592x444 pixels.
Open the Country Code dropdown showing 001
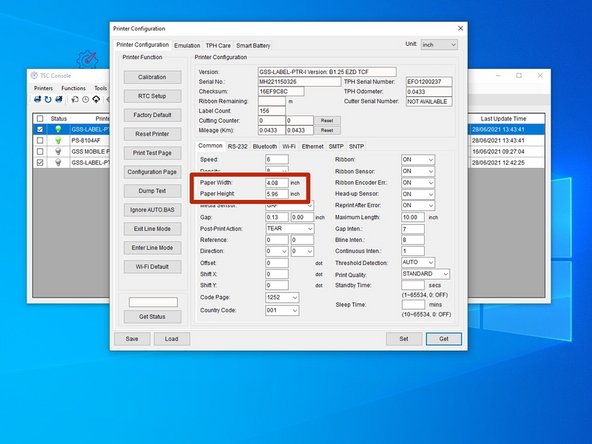282,310
